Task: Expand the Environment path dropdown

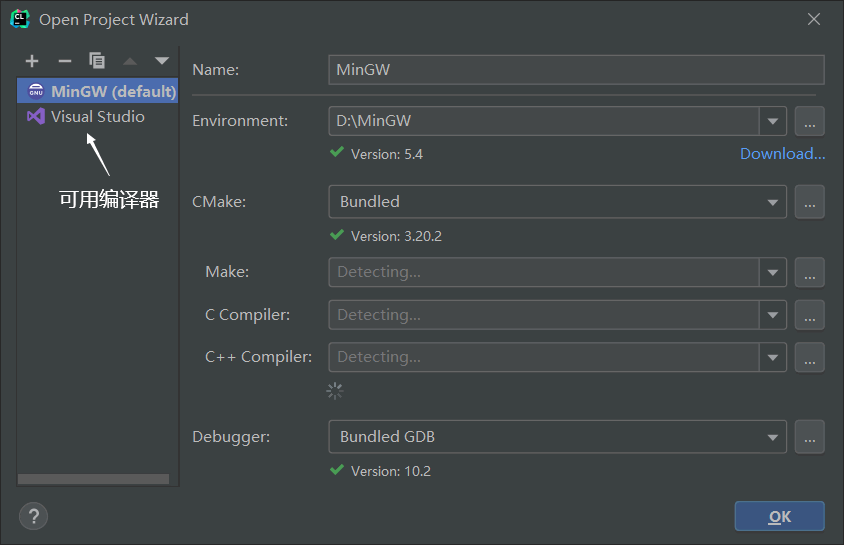Action: tap(773, 121)
